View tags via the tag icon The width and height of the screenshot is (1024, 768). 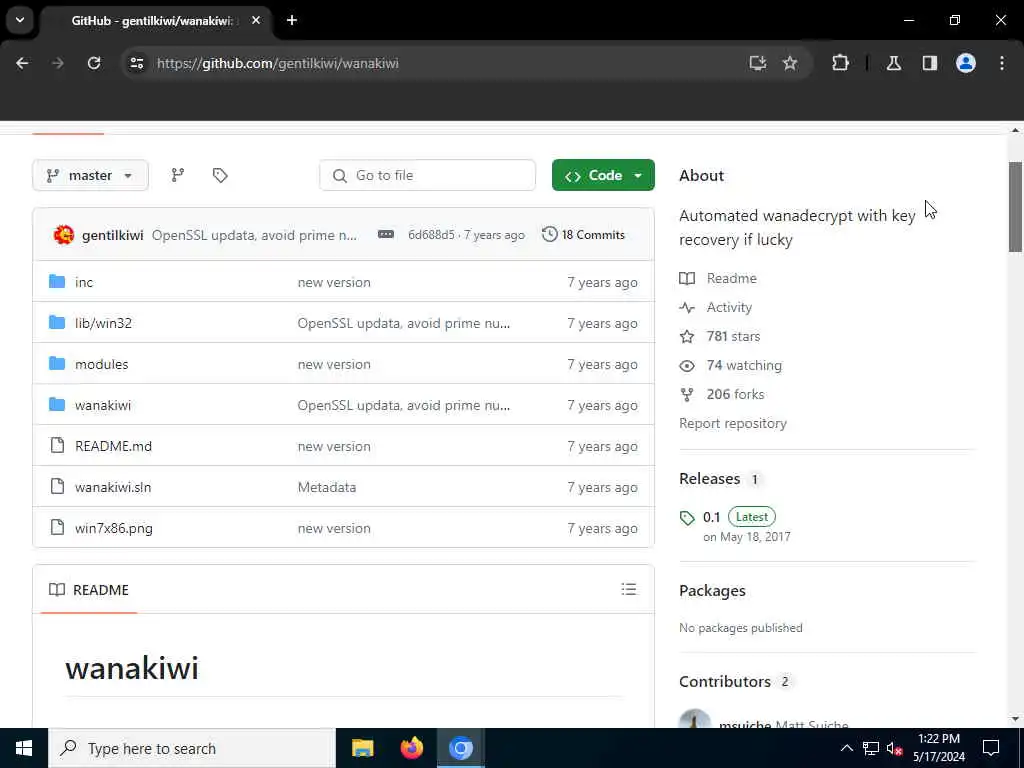click(220, 175)
